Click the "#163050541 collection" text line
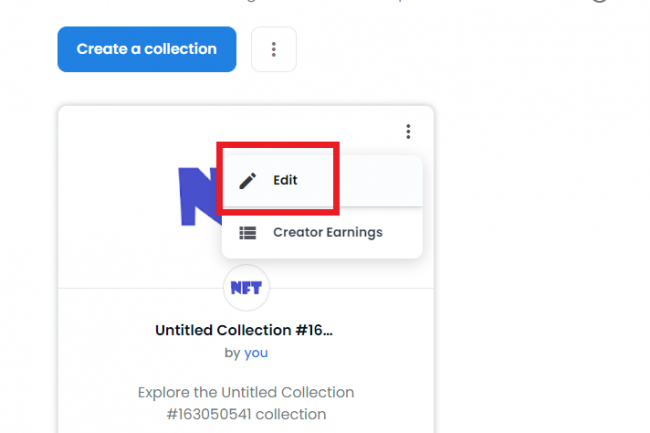Image resolution: width=650 pixels, height=433 pixels. click(246, 414)
